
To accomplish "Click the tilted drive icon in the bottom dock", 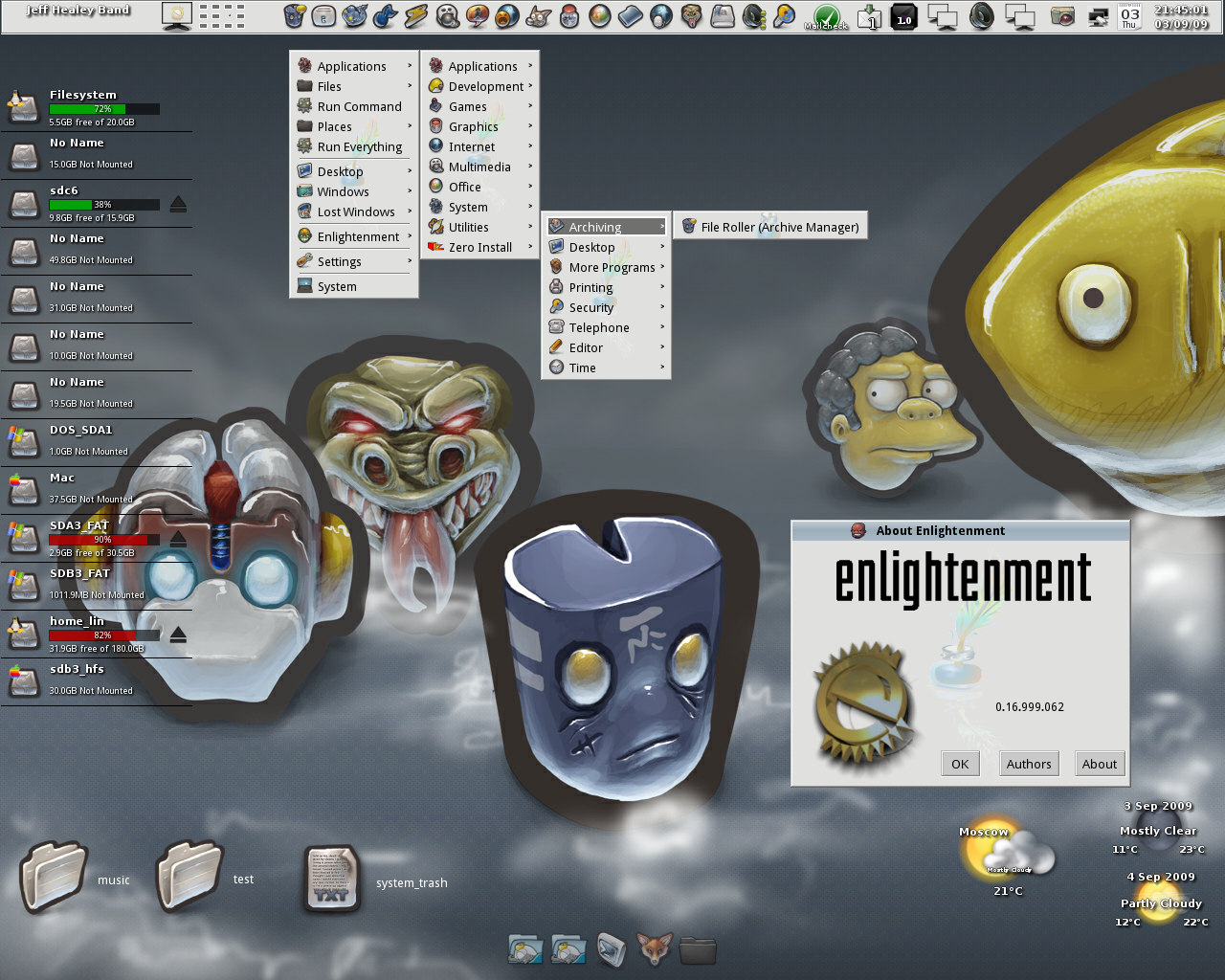I will pyautogui.click(x=612, y=949).
